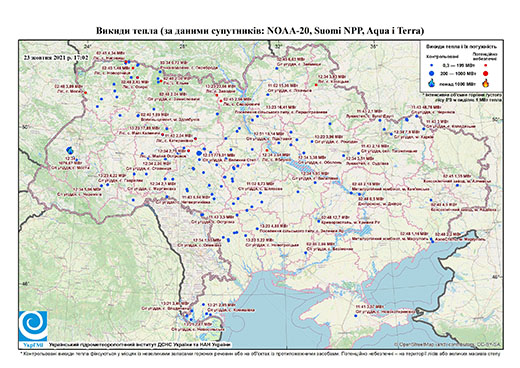Select the large blue circle legend symbol
The image size is (520, 368).
click(x=432, y=73)
